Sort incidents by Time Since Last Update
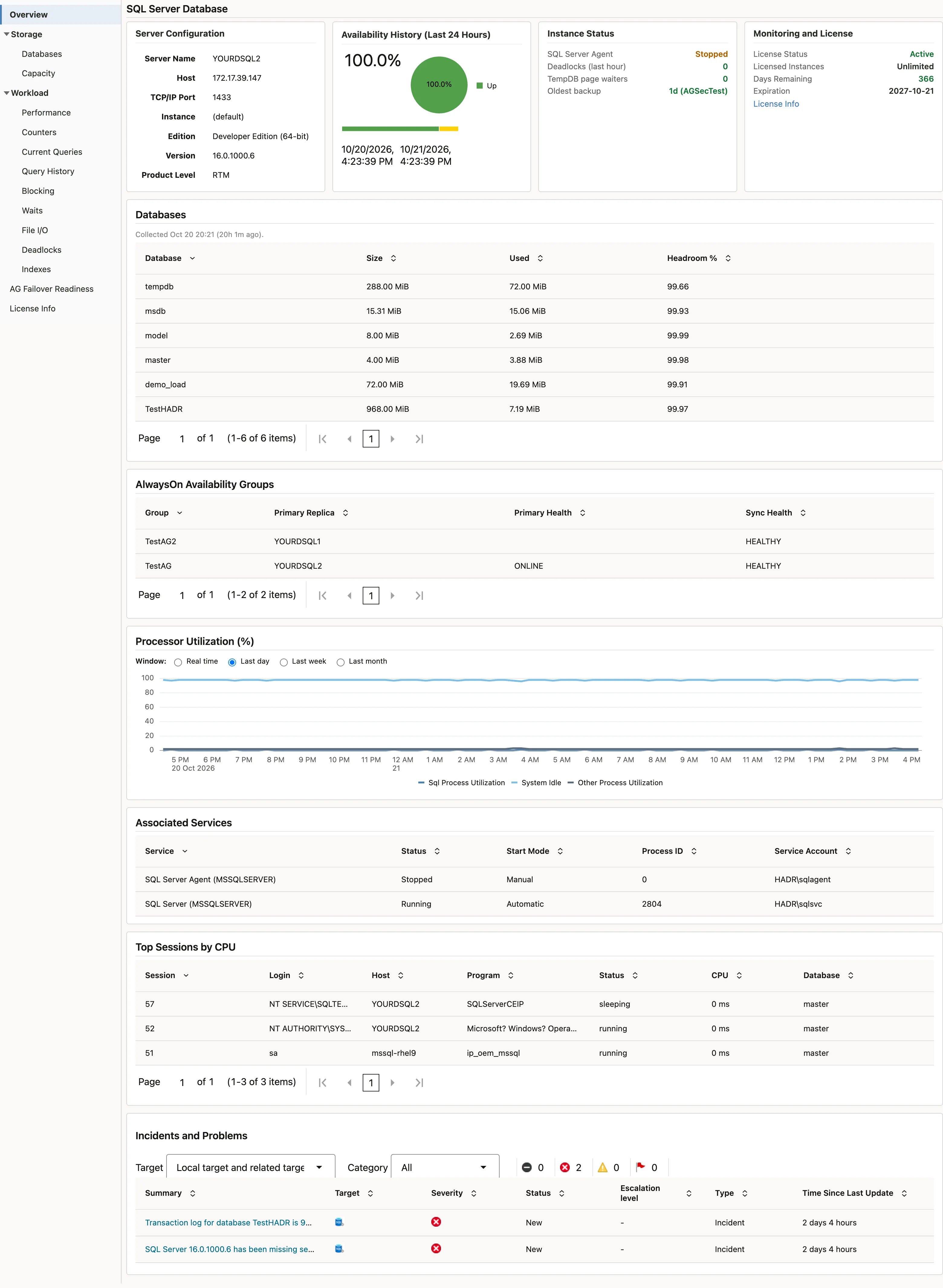The image size is (943, 1288). pyautogui.click(x=904, y=1193)
